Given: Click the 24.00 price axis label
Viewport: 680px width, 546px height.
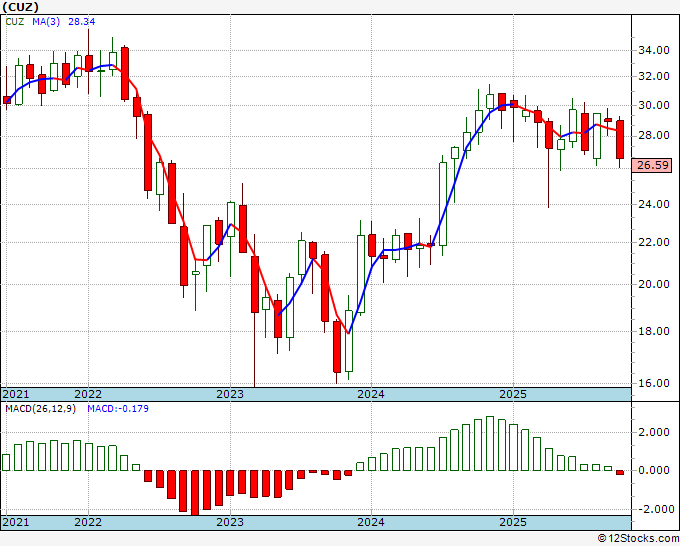Looking at the screenshot, I should [654, 204].
